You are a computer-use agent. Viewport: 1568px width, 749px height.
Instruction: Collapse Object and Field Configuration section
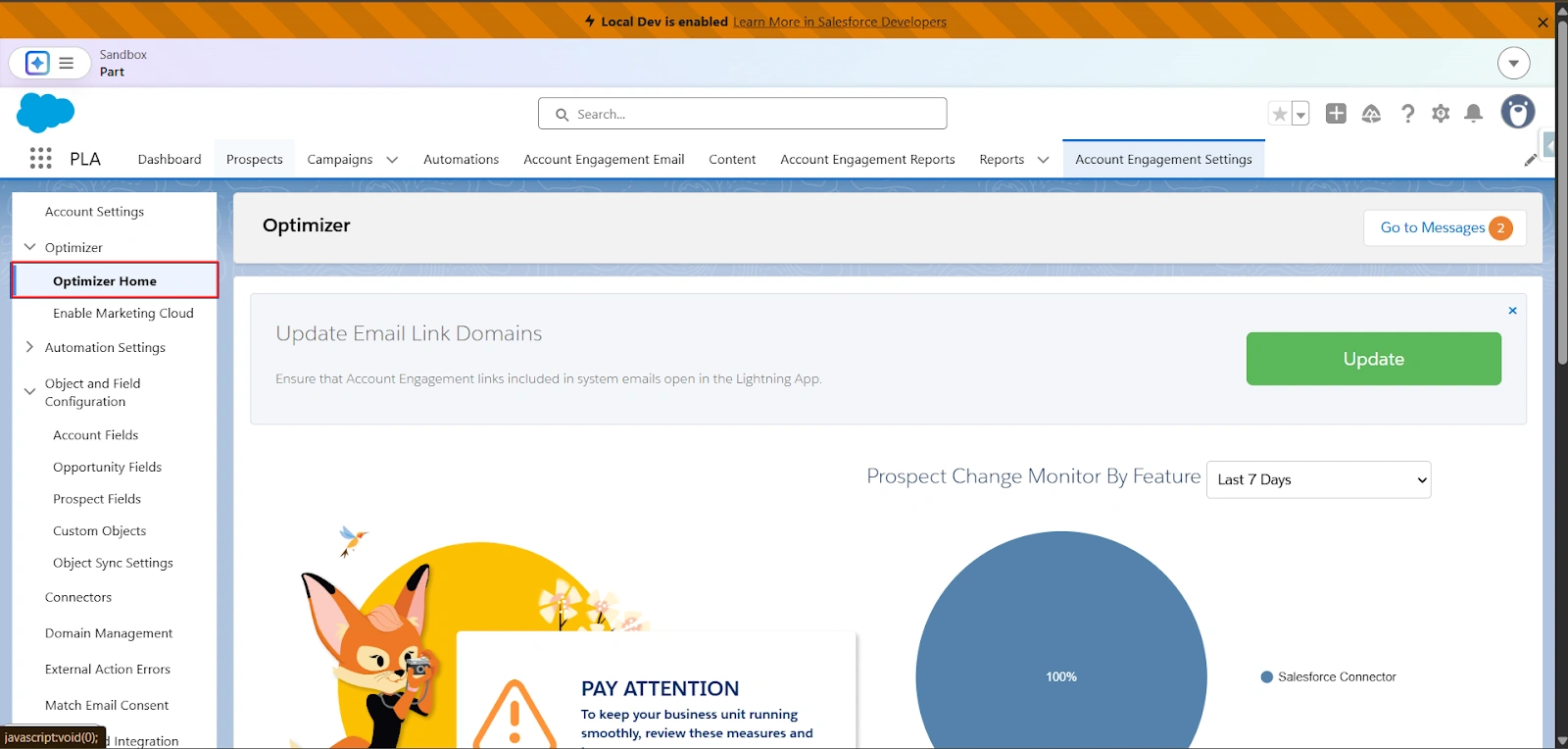pos(29,391)
